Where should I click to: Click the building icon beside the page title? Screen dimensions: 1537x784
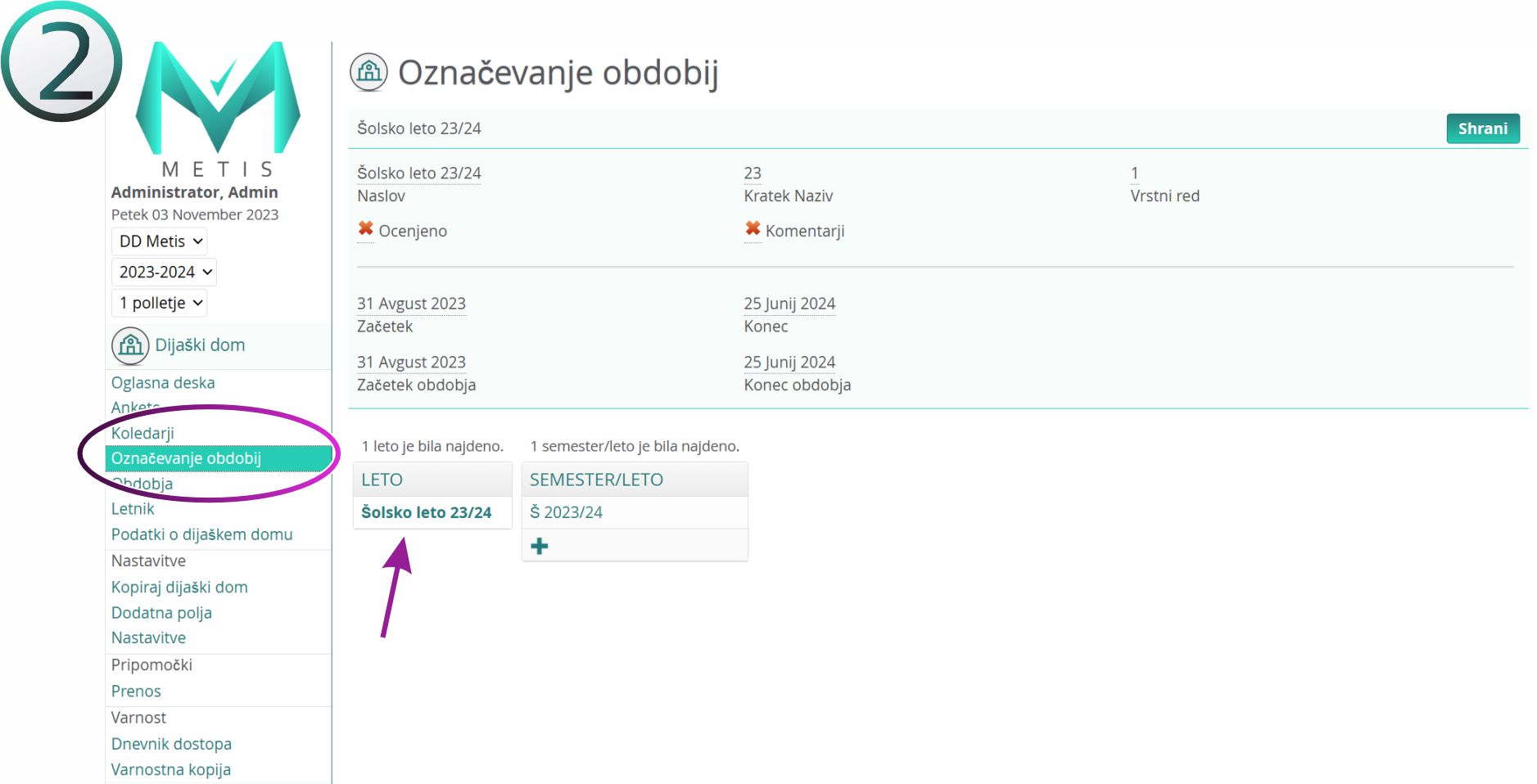[368, 72]
